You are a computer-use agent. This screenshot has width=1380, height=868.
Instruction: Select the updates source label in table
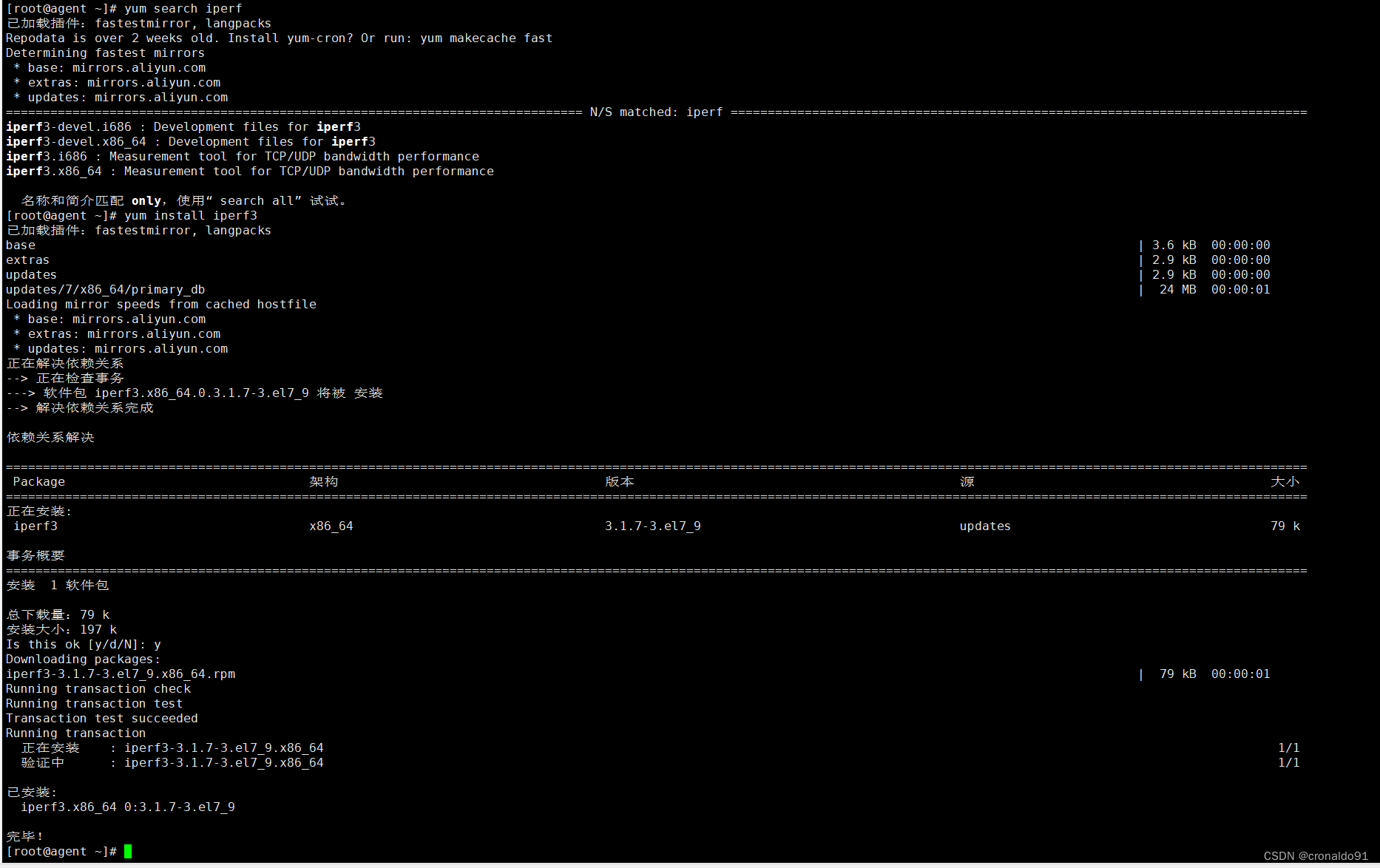[984, 526]
